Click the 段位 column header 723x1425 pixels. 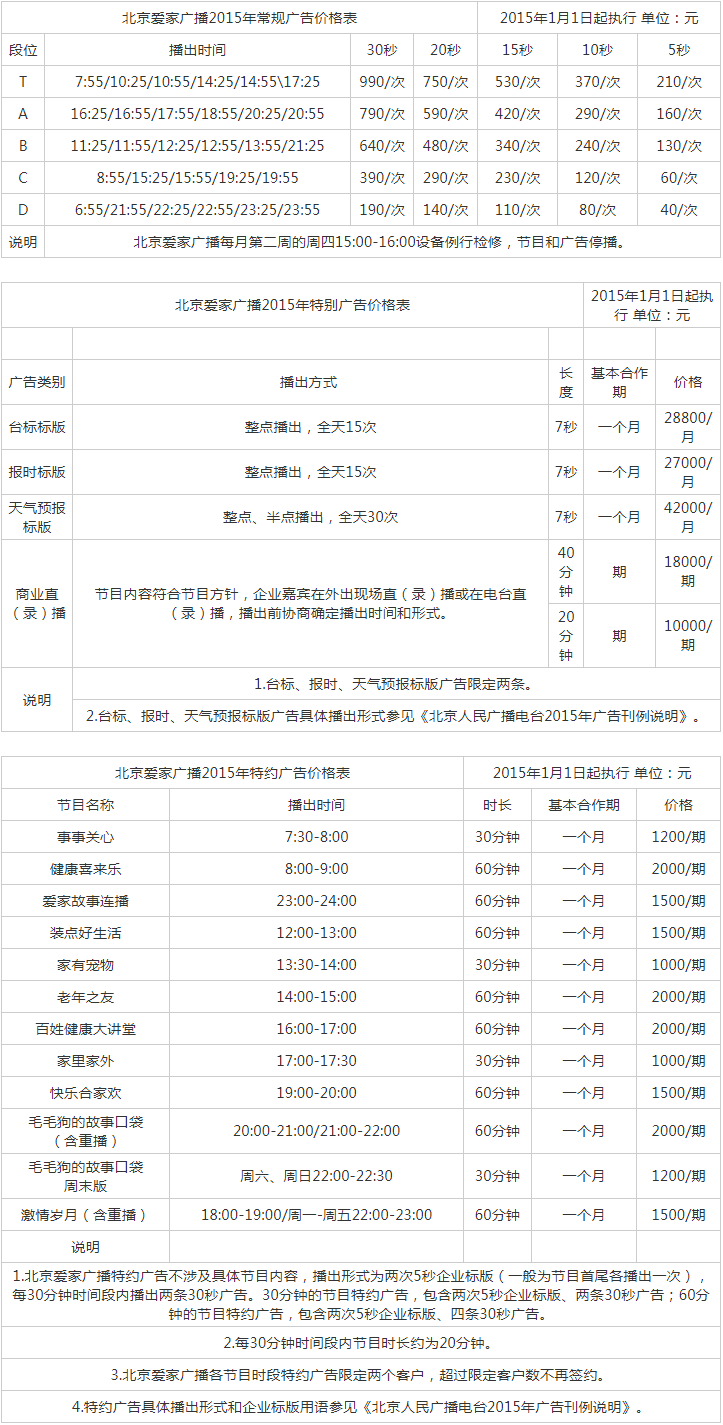23,50
